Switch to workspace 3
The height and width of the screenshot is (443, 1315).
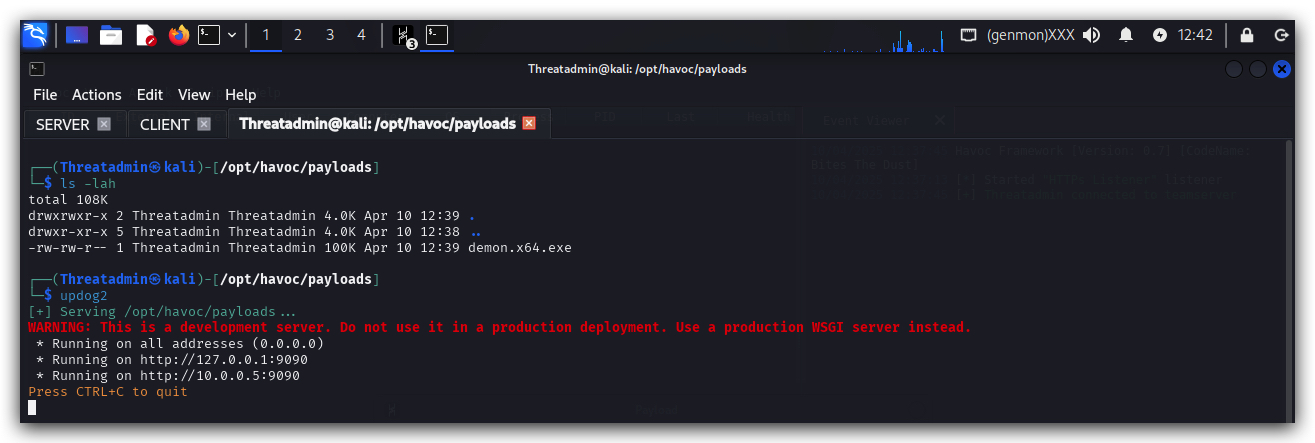[x=330, y=35]
